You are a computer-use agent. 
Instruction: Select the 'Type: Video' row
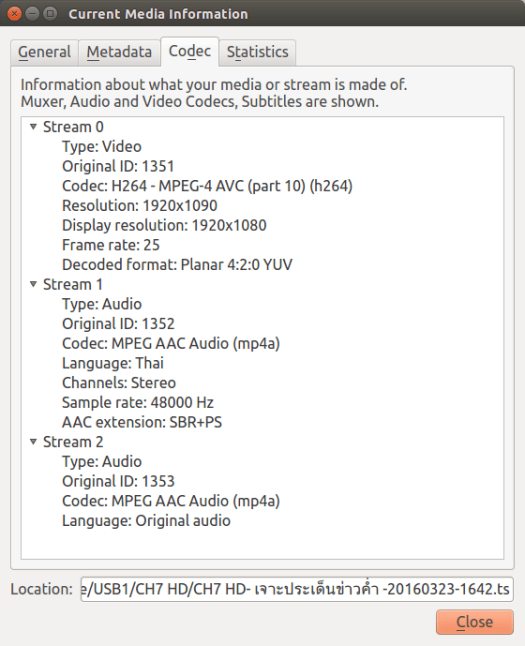[x=102, y=147]
